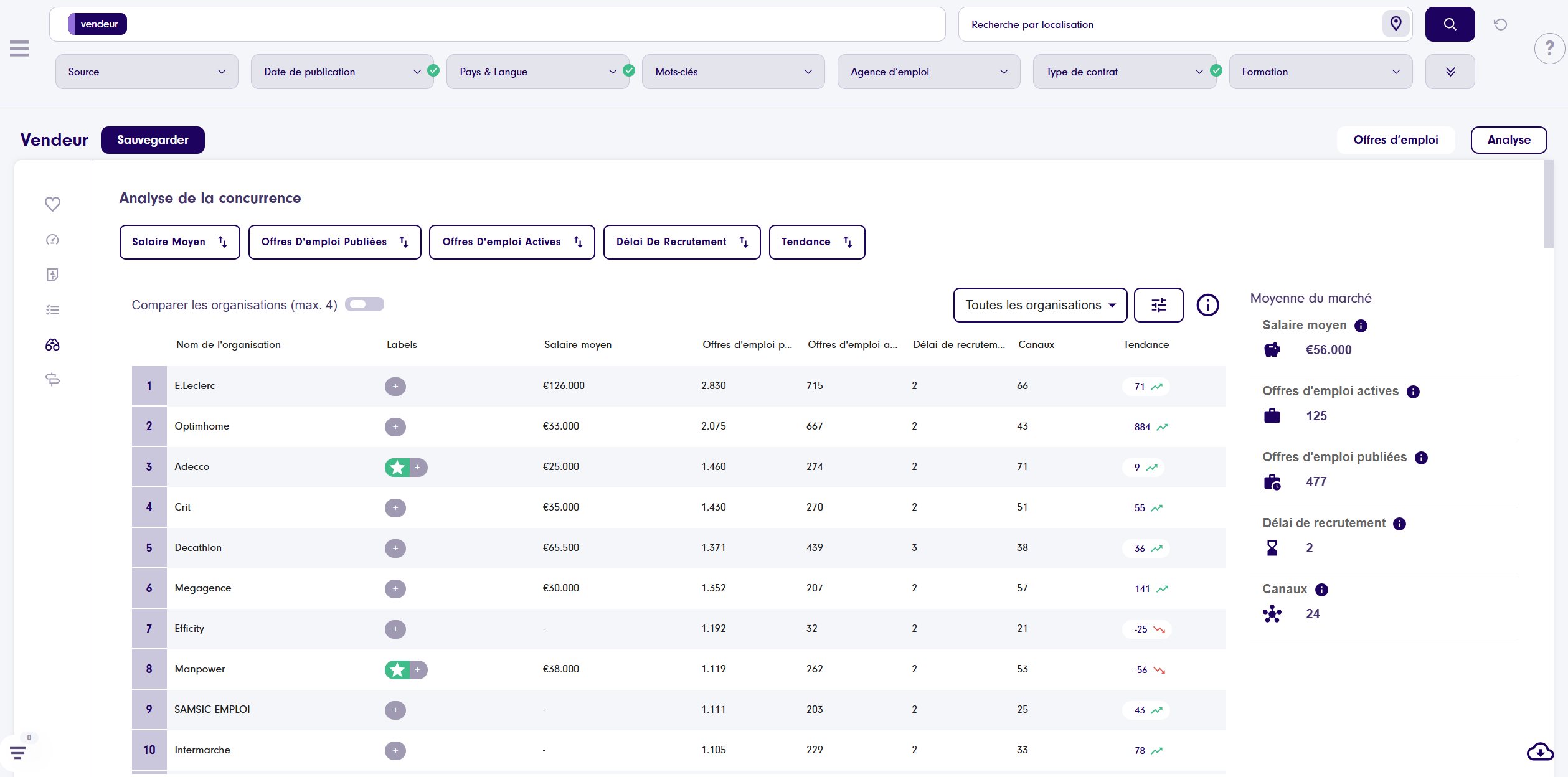This screenshot has height=777, width=1568.
Task: Click the checklist sidebar icon
Action: pyautogui.click(x=52, y=310)
